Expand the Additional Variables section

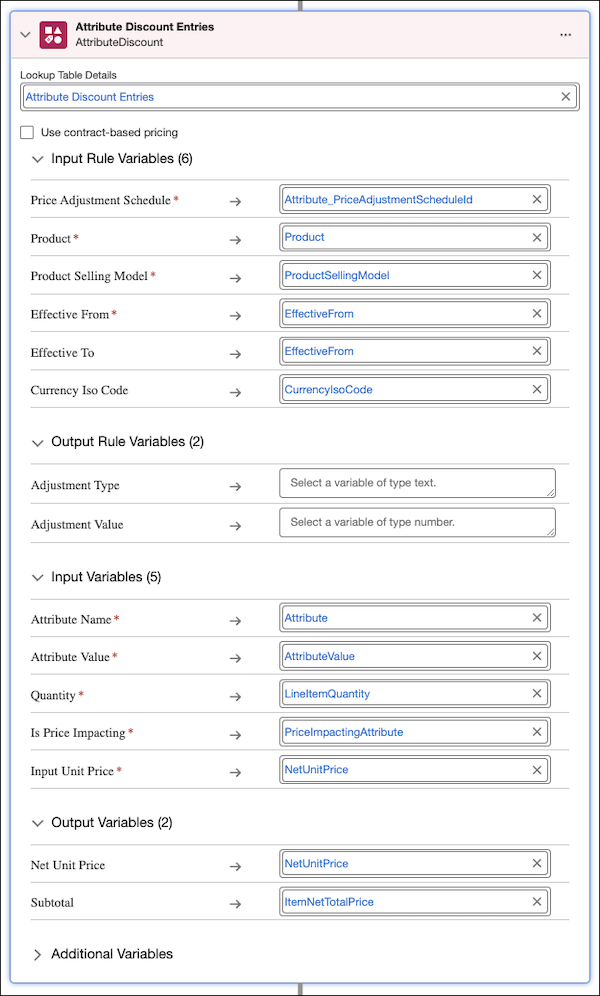38,953
